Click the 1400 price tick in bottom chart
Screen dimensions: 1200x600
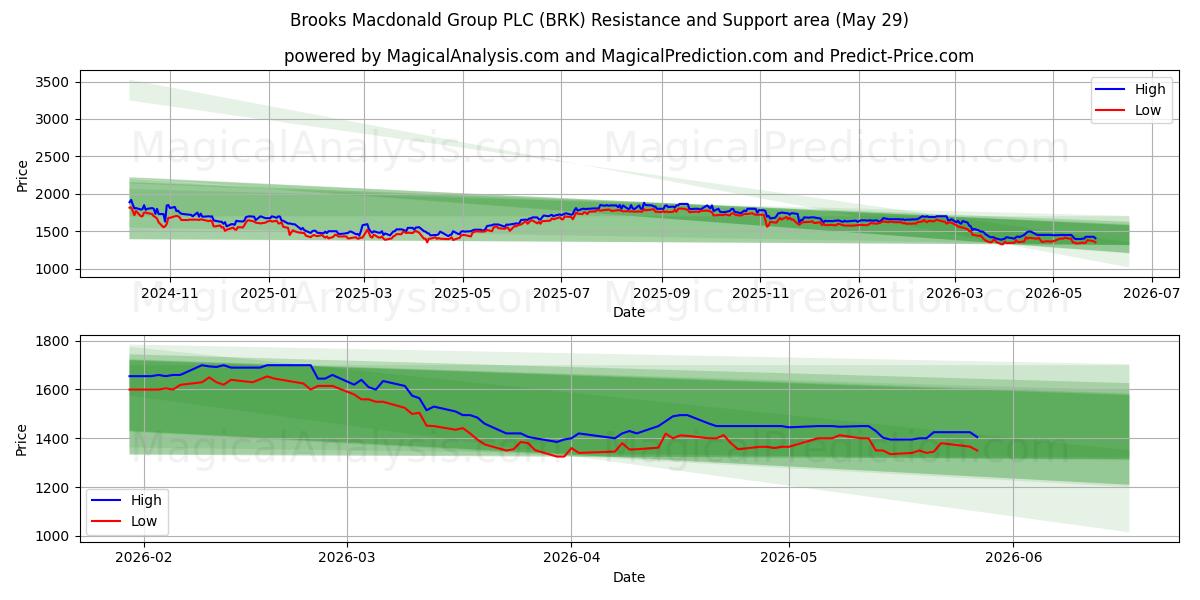tap(53, 439)
